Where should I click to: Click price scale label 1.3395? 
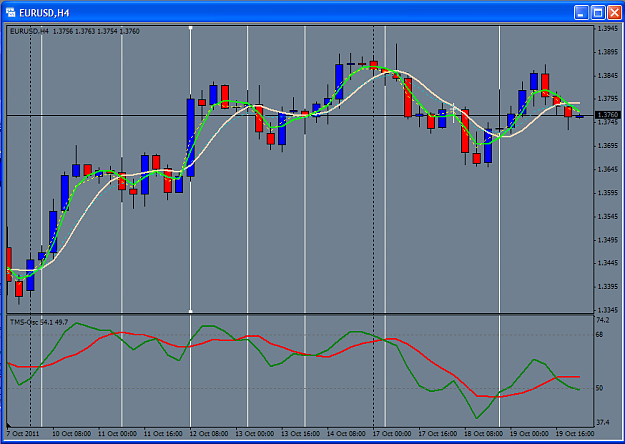point(607,287)
